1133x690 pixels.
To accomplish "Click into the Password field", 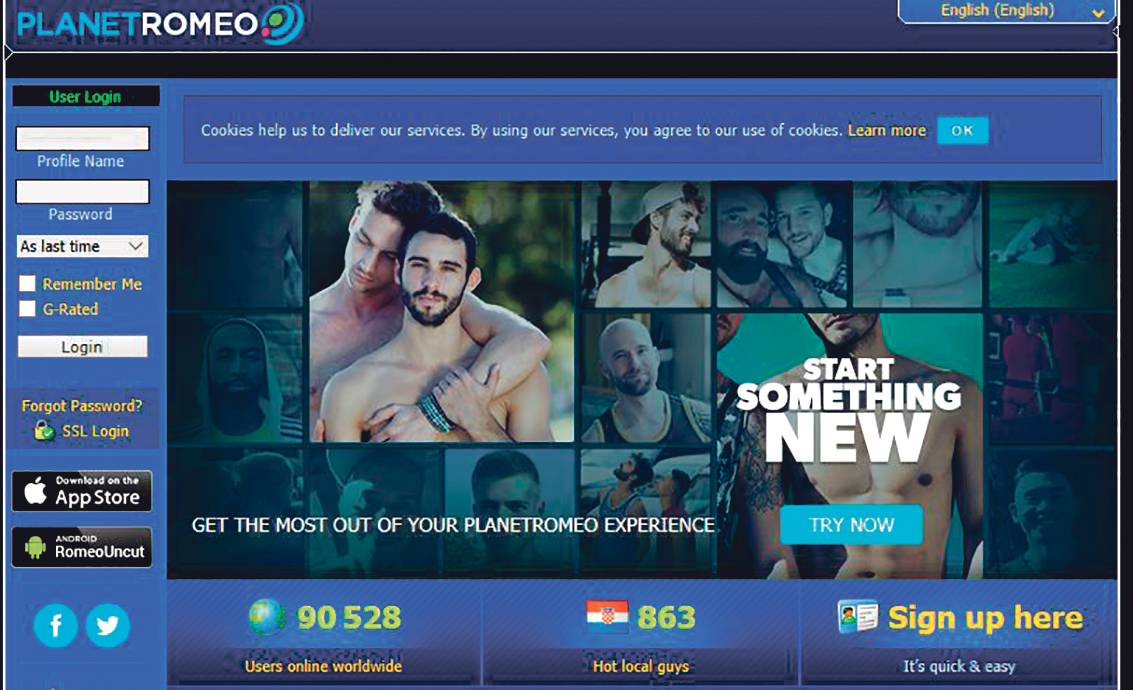I will (x=82, y=191).
